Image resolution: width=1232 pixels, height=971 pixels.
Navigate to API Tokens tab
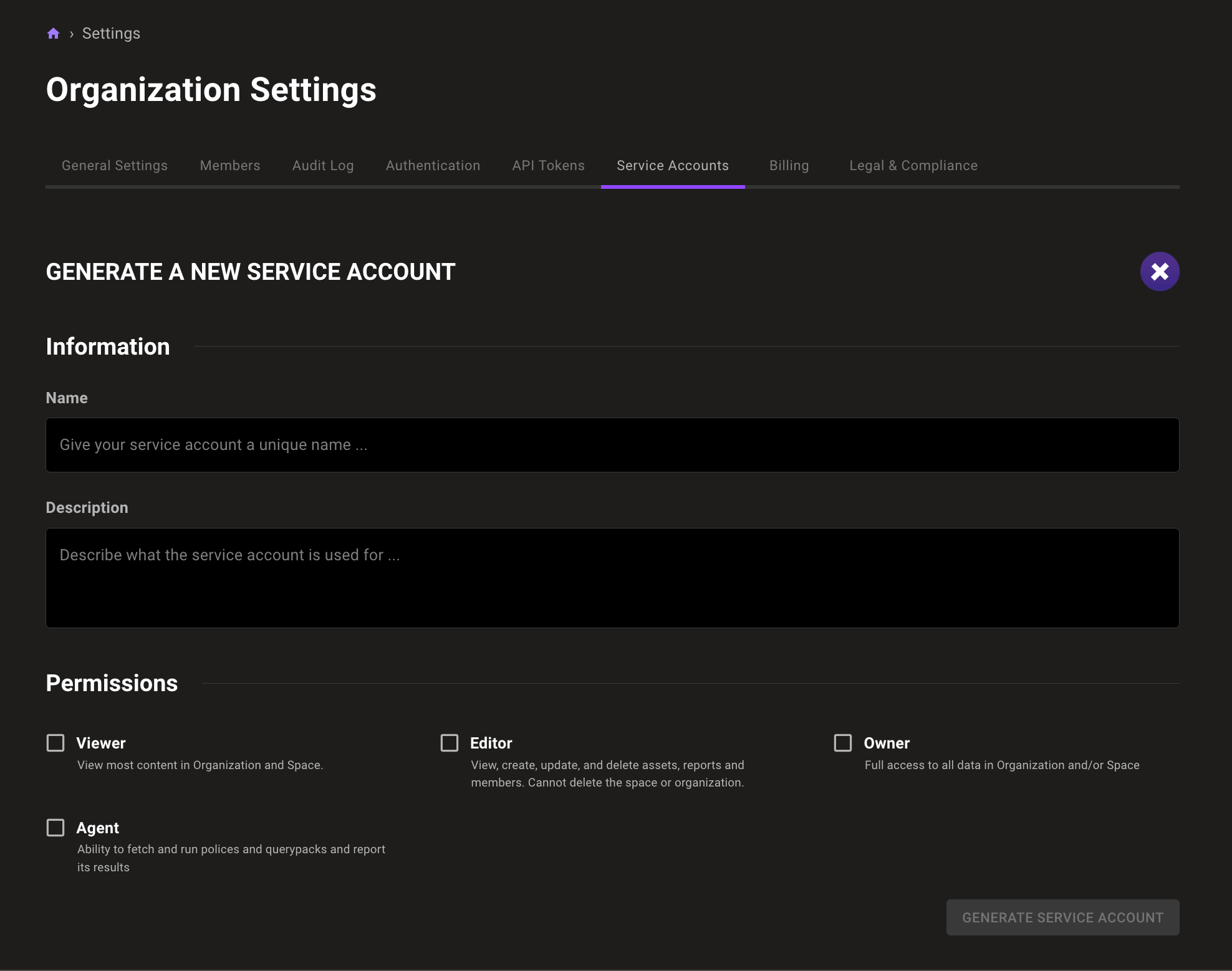[x=548, y=165]
